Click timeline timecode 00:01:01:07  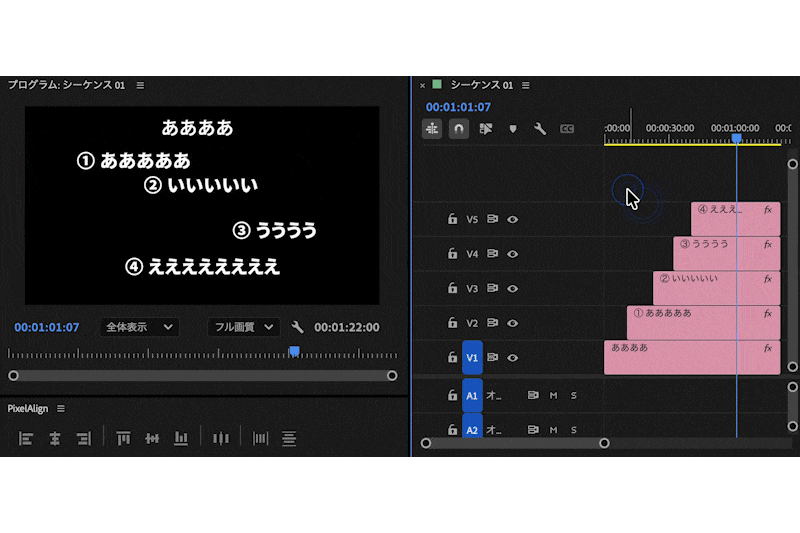458,107
